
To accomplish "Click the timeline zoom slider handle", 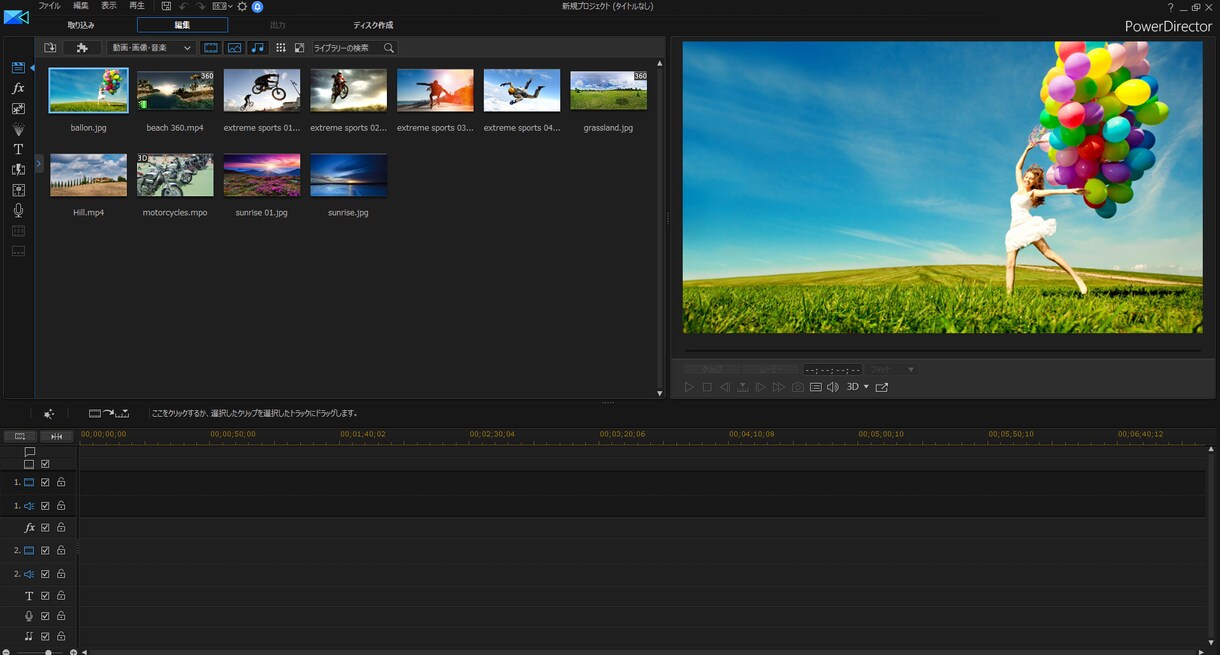I will [48, 652].
